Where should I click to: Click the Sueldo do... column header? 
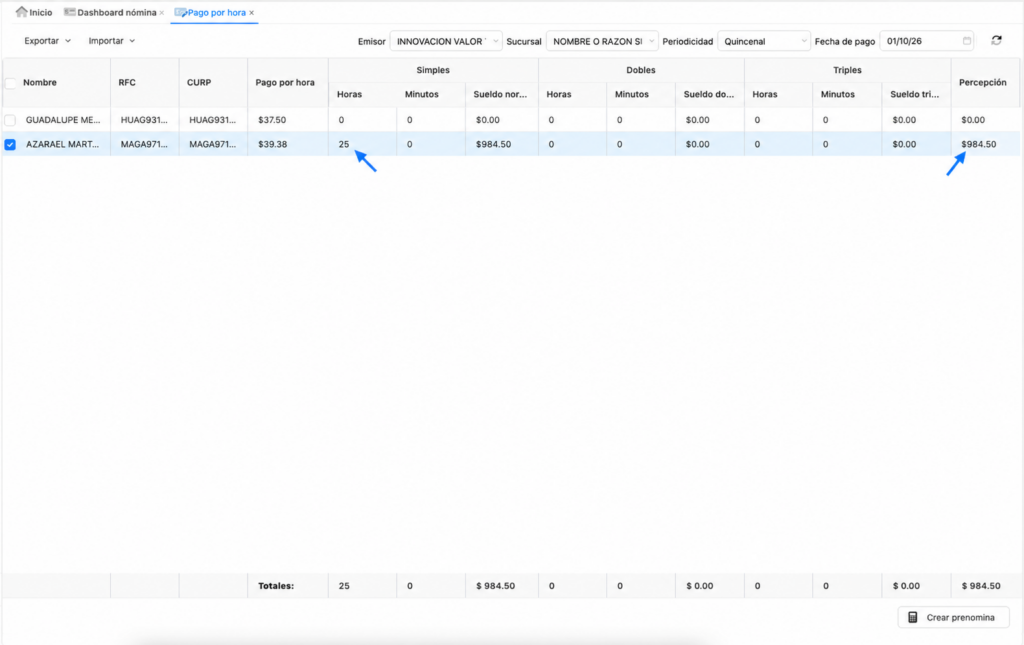[x=709, y=94]
